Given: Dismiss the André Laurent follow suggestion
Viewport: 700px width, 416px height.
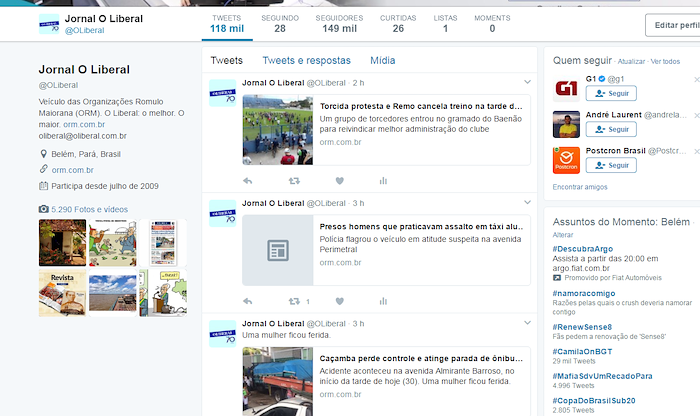Looking at the screenshot, I should pos(696,115).
